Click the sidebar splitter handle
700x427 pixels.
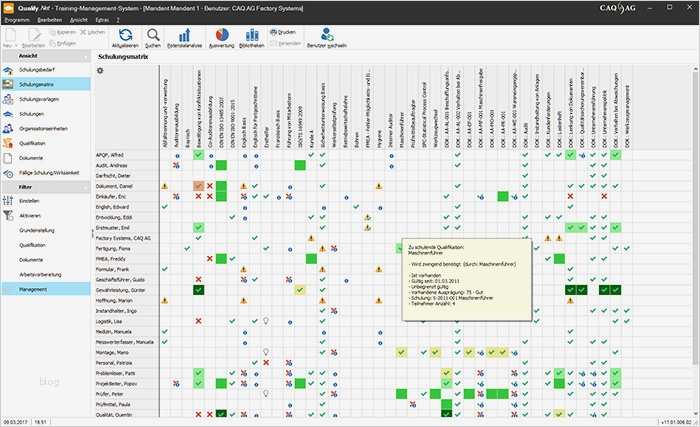tap(93, 234)
